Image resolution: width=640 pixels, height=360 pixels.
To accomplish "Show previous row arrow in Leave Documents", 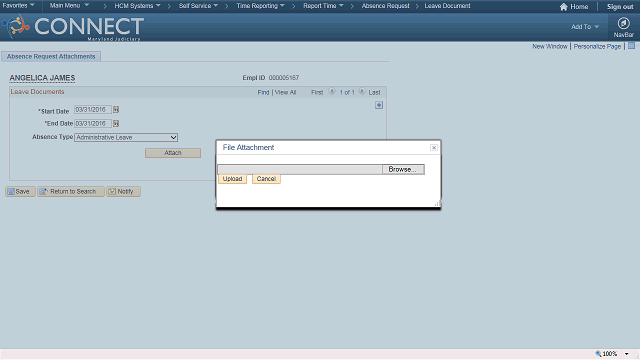I will (332, 91).
